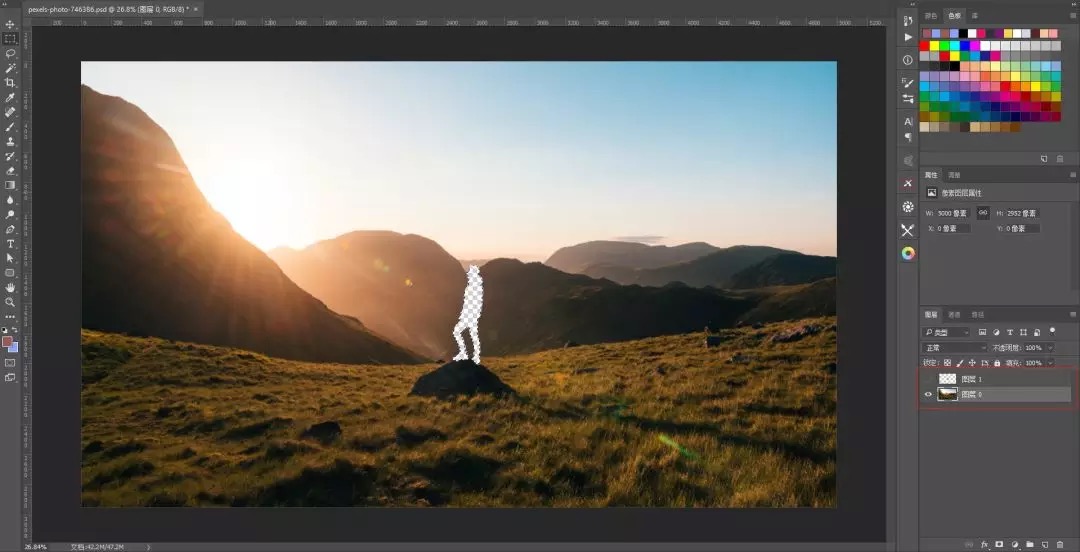Select the Magic Wand tool

[10, 68]
